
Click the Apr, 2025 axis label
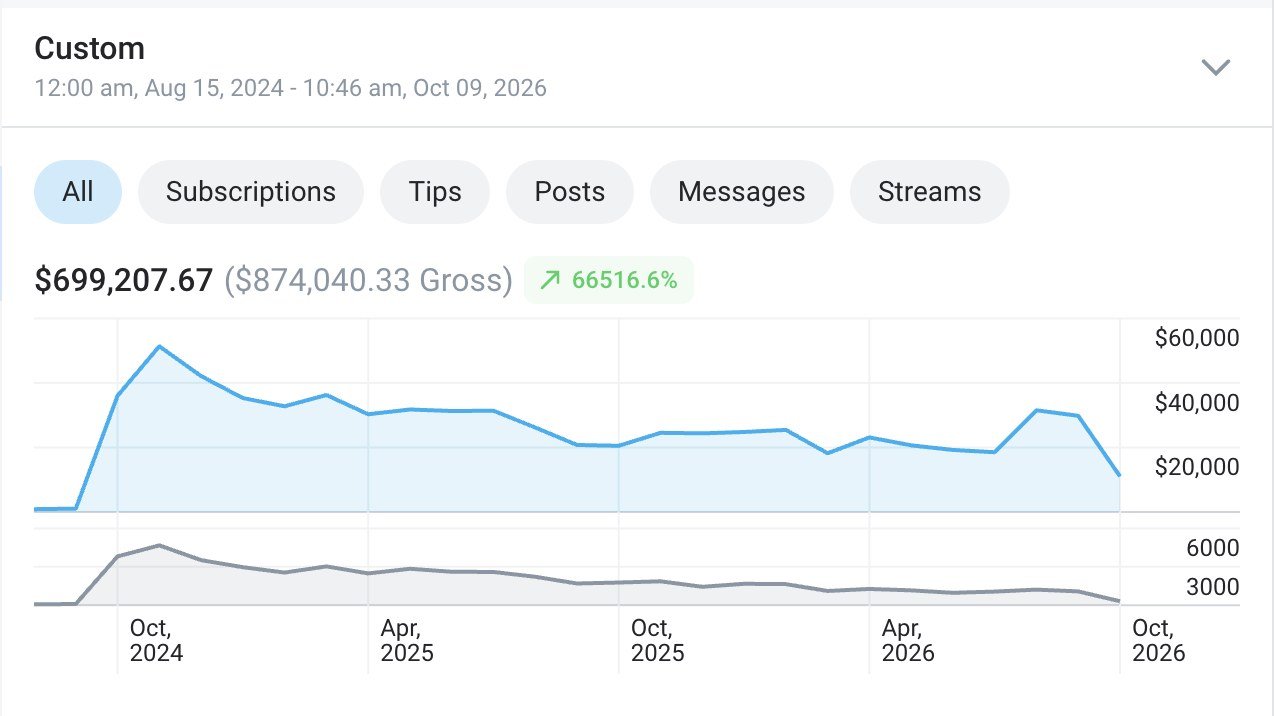pos(407,640)
